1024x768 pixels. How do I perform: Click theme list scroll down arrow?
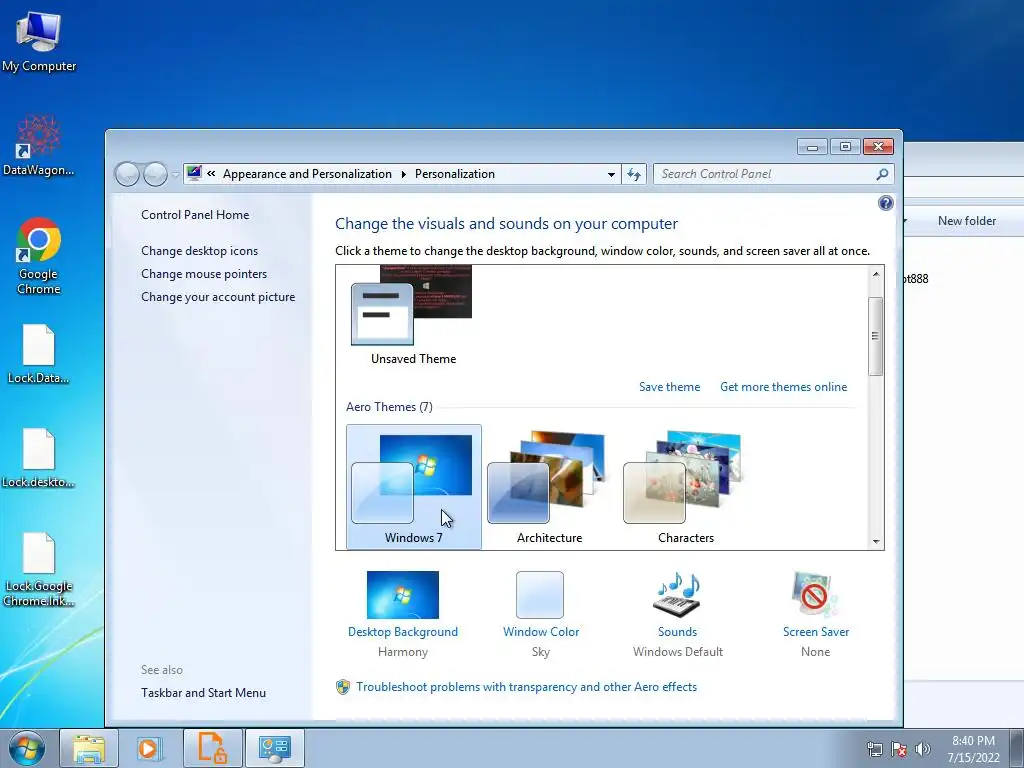click(876, 541)
